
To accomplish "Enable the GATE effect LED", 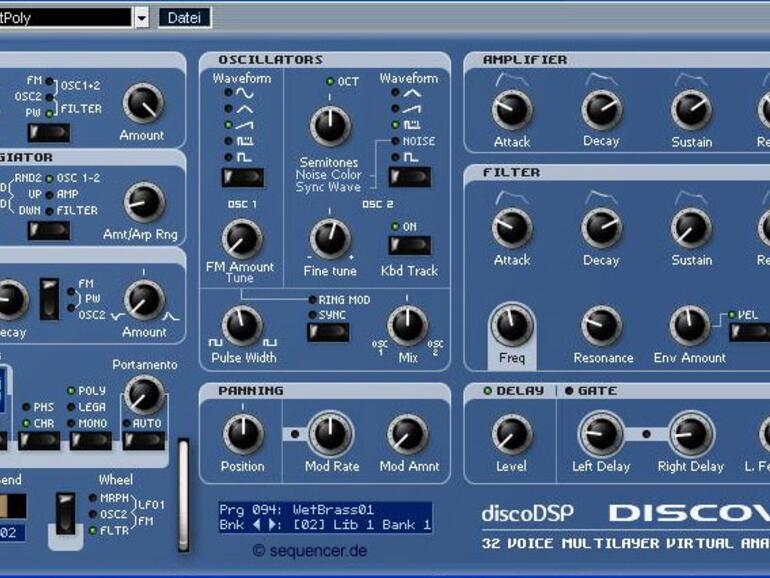I will [x=569, y=391].
